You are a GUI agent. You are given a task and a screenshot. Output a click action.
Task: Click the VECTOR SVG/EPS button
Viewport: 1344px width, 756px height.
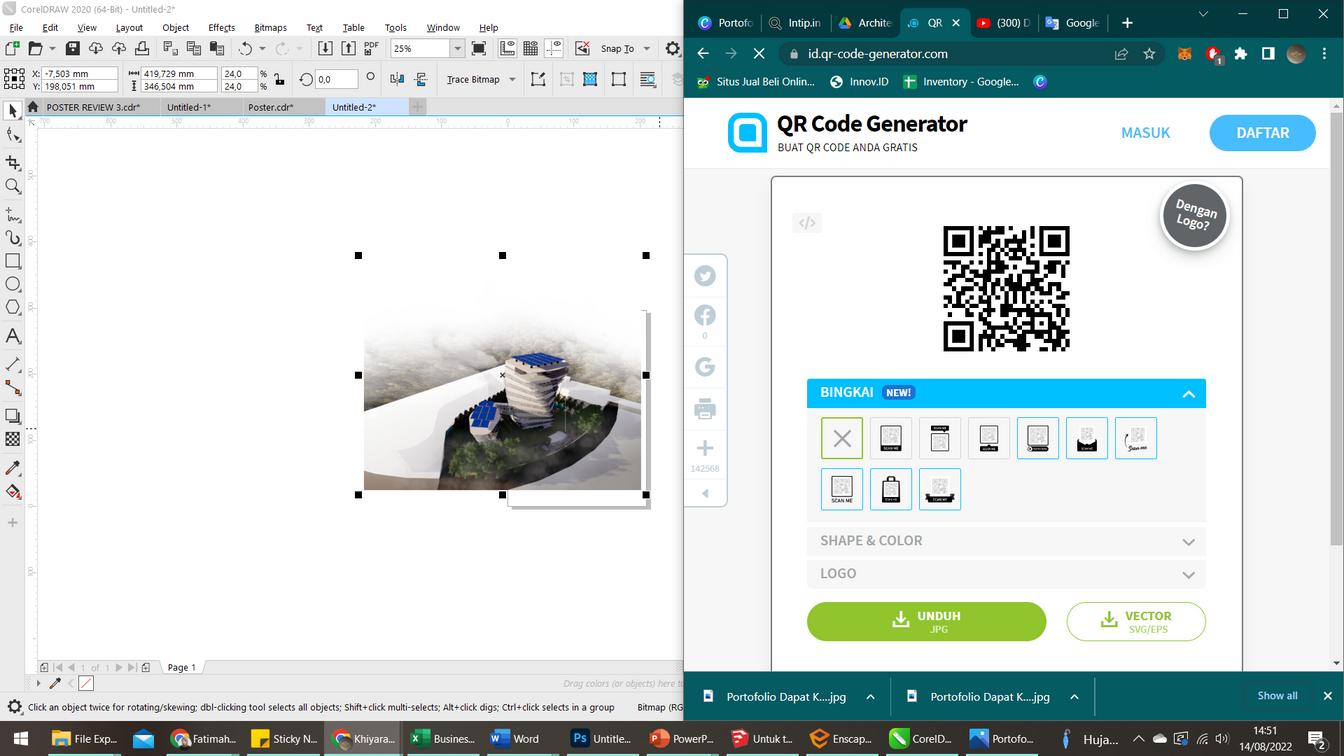click(x=1136, y=621)
